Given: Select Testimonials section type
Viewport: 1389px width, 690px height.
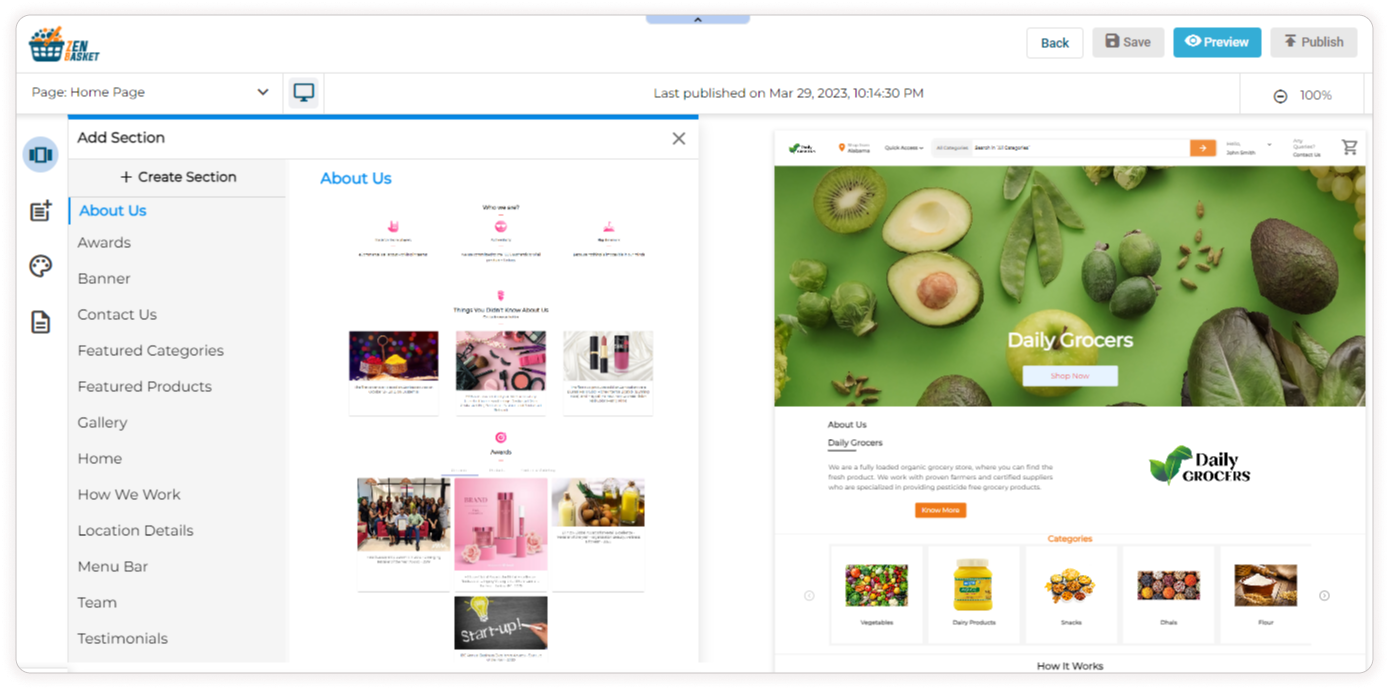Looking at the screenshot, I should (x=122, y=639).
